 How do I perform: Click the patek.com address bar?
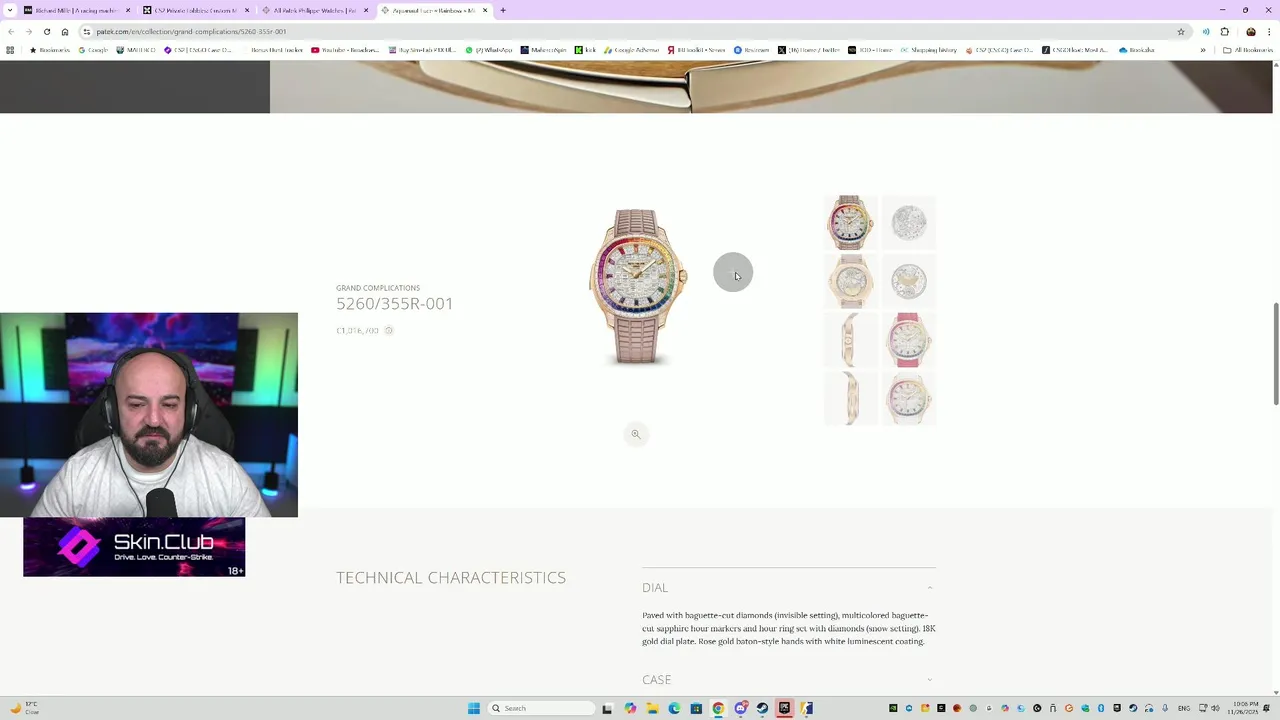[635, 31]
